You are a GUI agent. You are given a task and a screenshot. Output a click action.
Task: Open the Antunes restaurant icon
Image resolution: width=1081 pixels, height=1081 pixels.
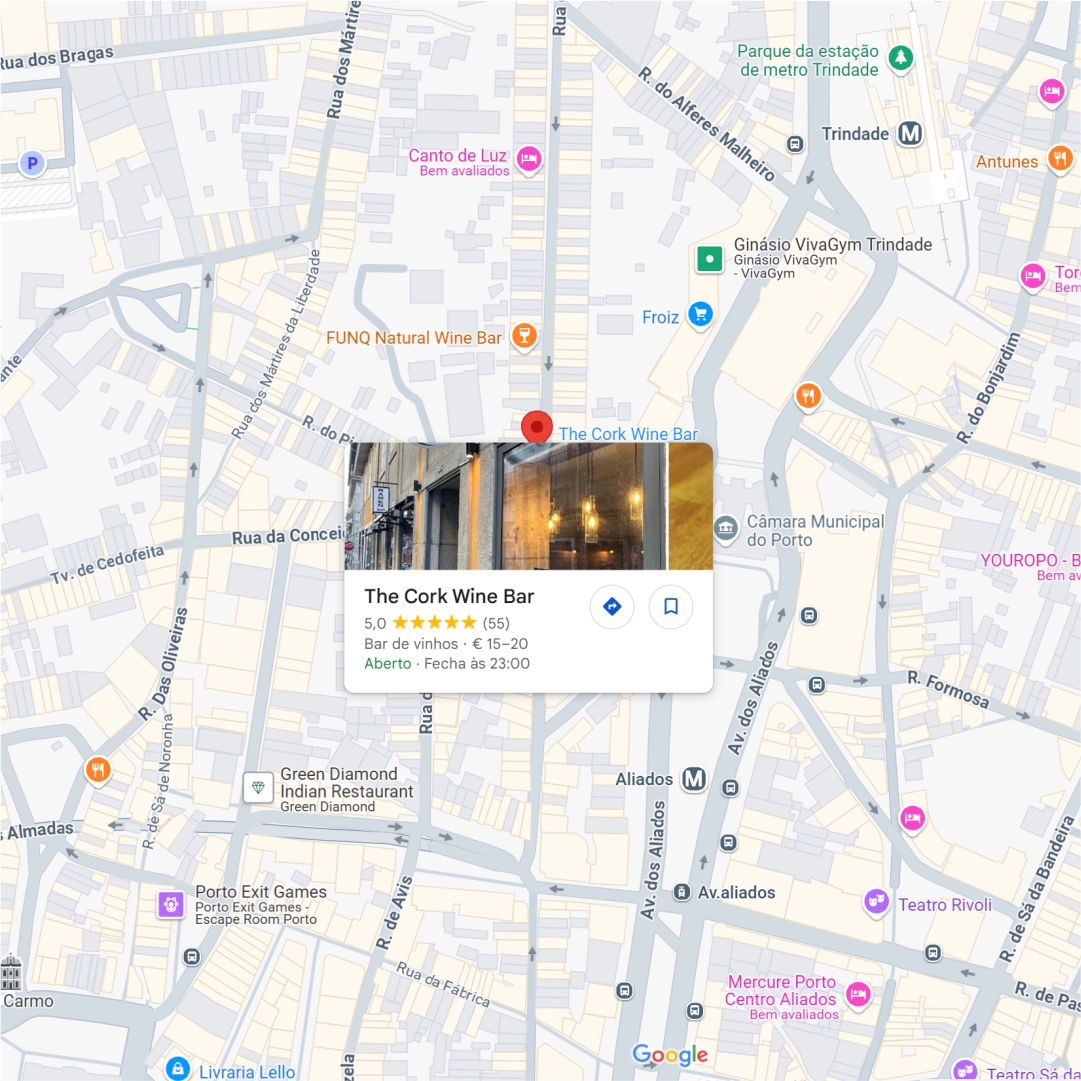(1060, 159)
